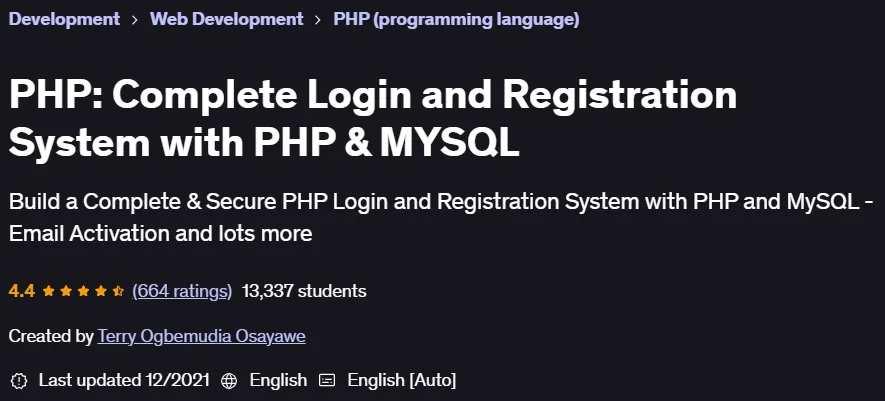
Task: Click the star rating icons
Action: click(83, 291)
